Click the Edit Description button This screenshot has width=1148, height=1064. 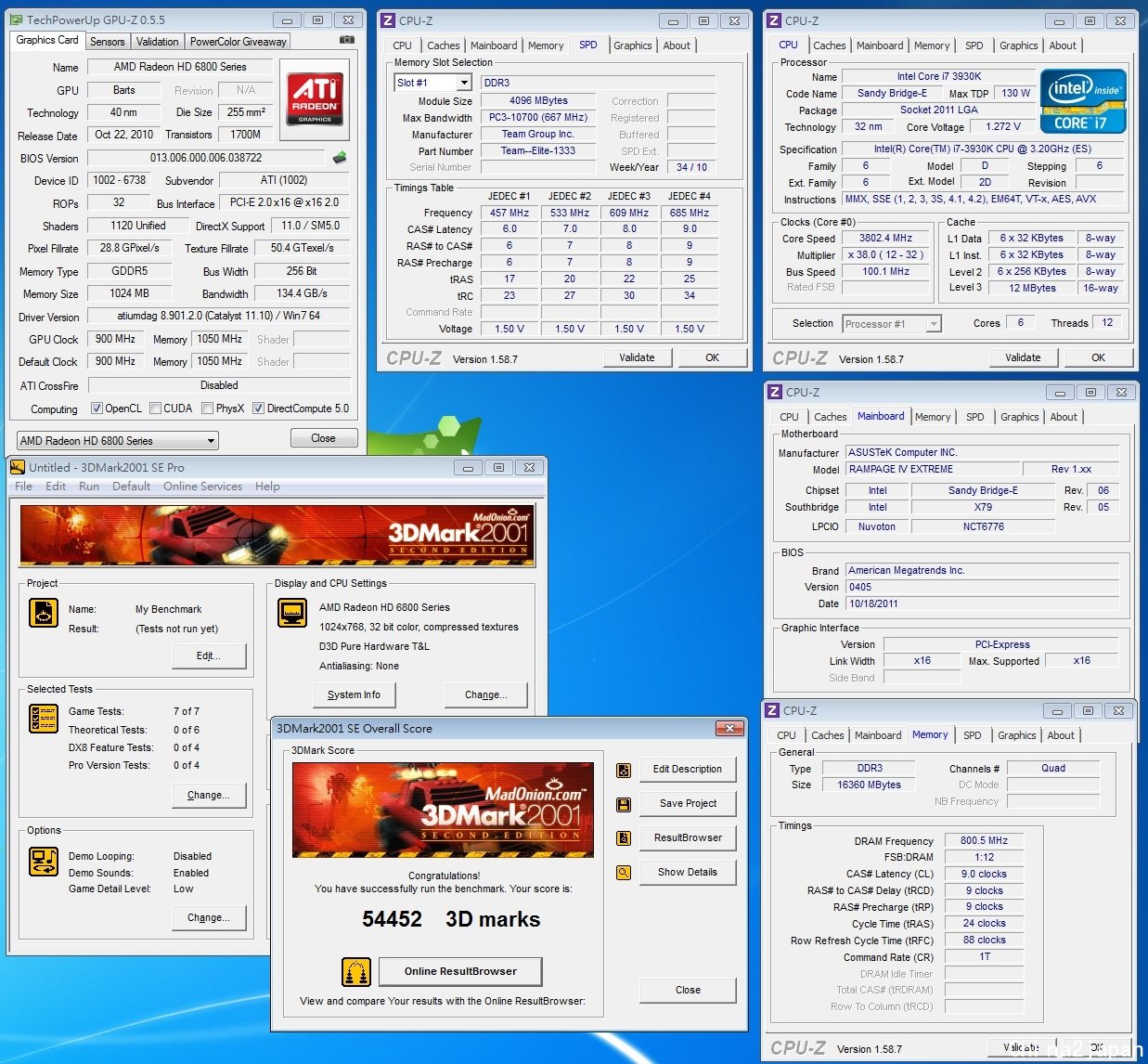click(688, 769)
